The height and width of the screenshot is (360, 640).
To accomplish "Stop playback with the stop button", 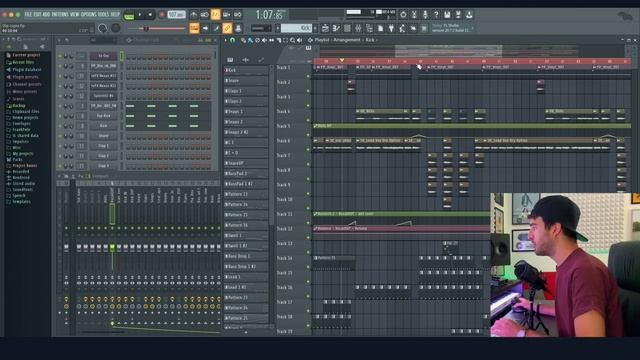I will pos(150,15).
